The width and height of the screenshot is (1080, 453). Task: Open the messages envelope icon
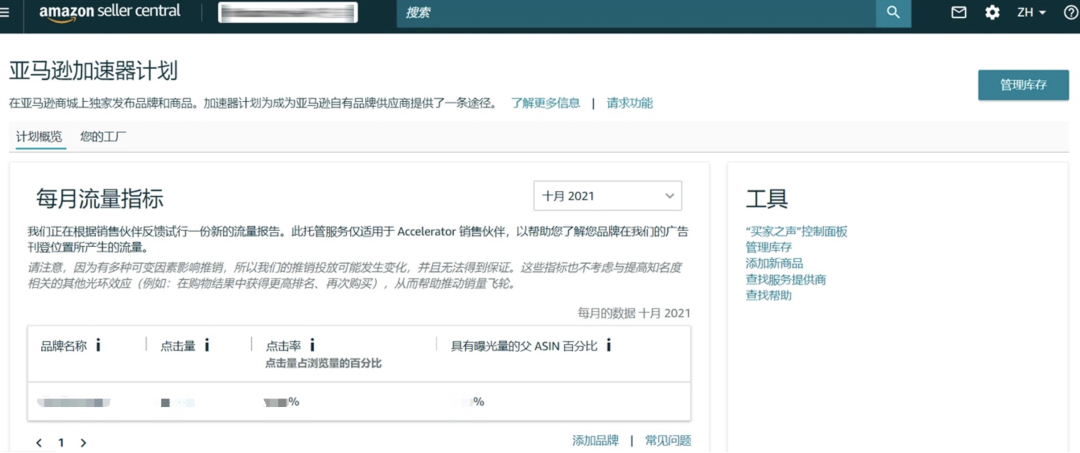(x=959, y=12)
